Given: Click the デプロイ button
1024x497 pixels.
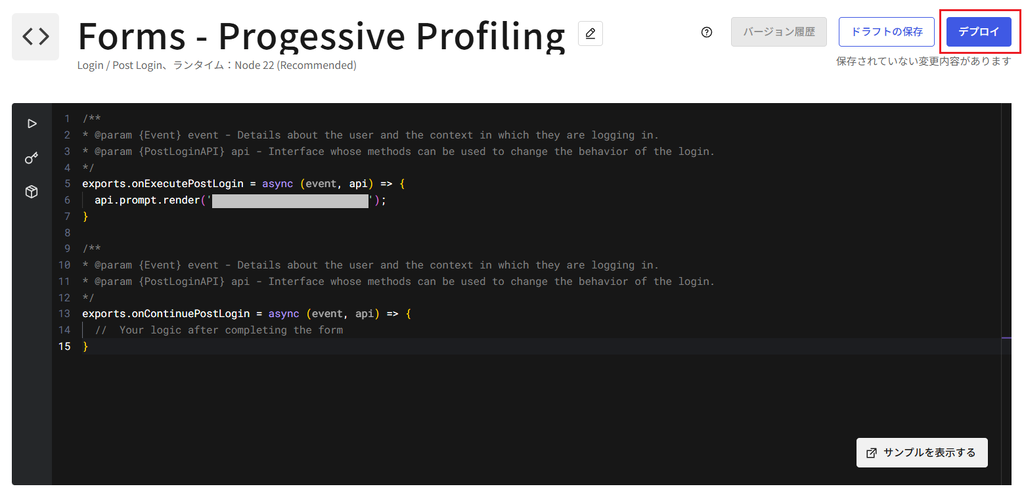Looking at the screenshot, I should point(978,32).
